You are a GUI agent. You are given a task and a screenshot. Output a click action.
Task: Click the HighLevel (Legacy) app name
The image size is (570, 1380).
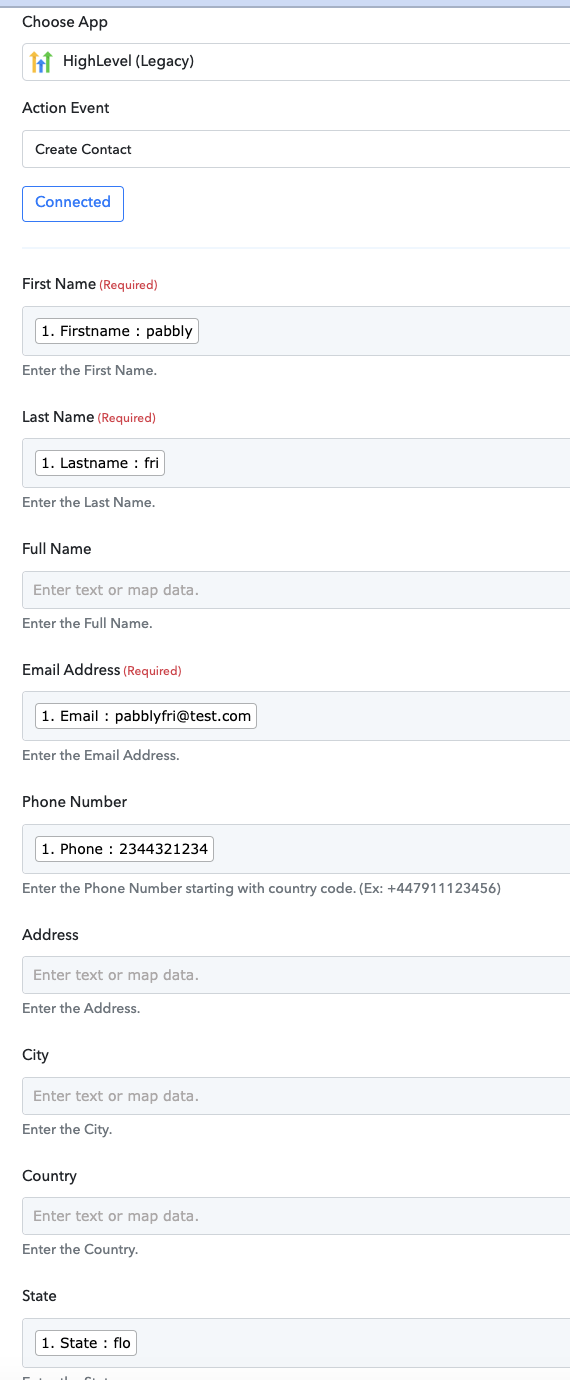[128, 61]
